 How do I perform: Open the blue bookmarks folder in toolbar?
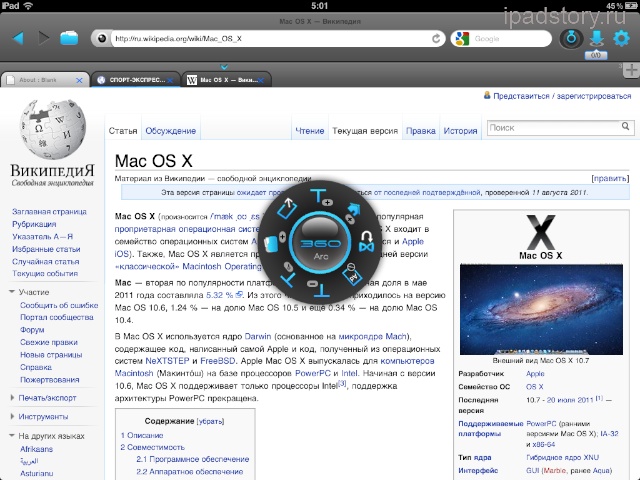(69, 38)
